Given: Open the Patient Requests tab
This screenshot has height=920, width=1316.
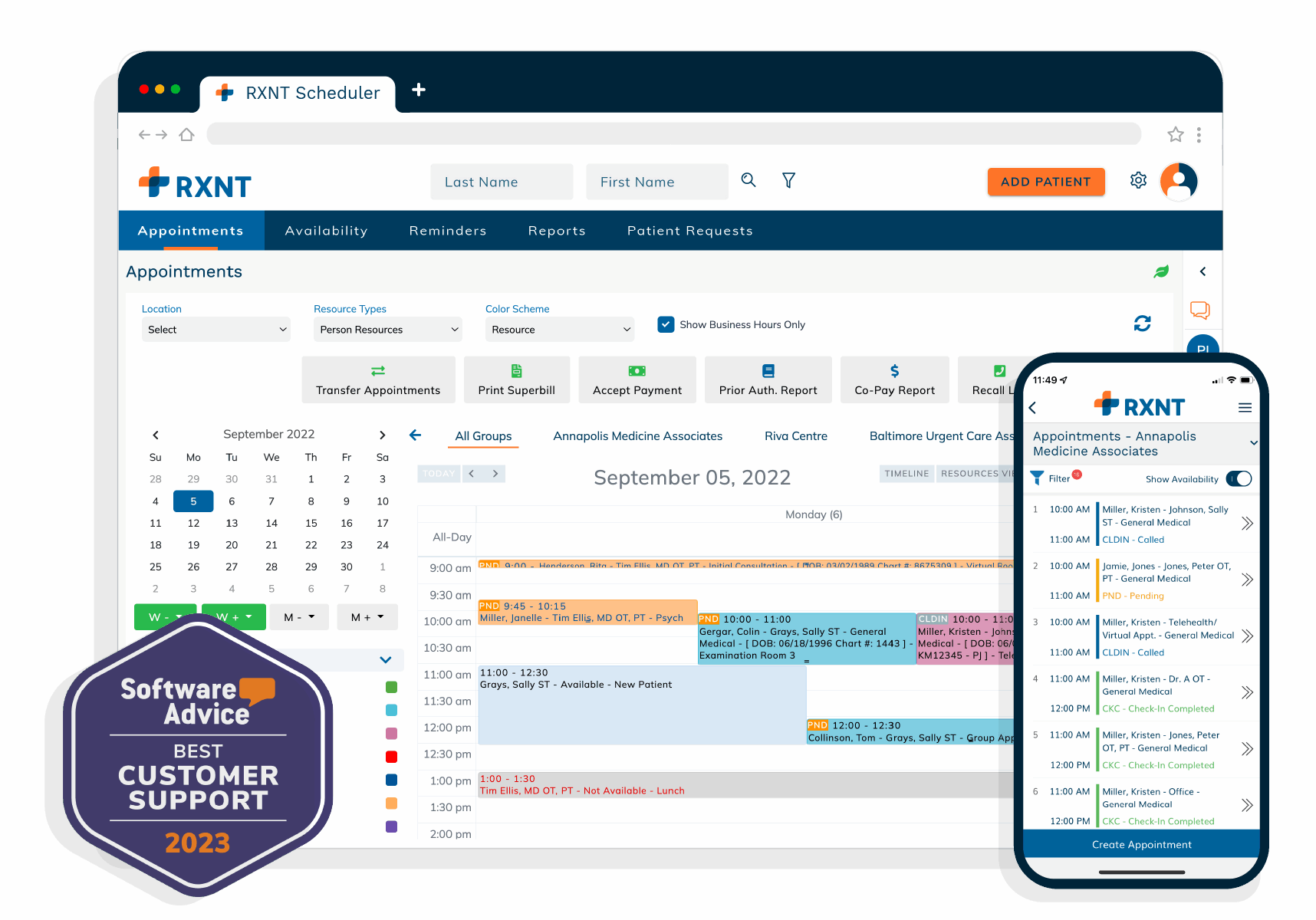Looking at the screenshot, I should pyautogui.click(x=689, y=231).
